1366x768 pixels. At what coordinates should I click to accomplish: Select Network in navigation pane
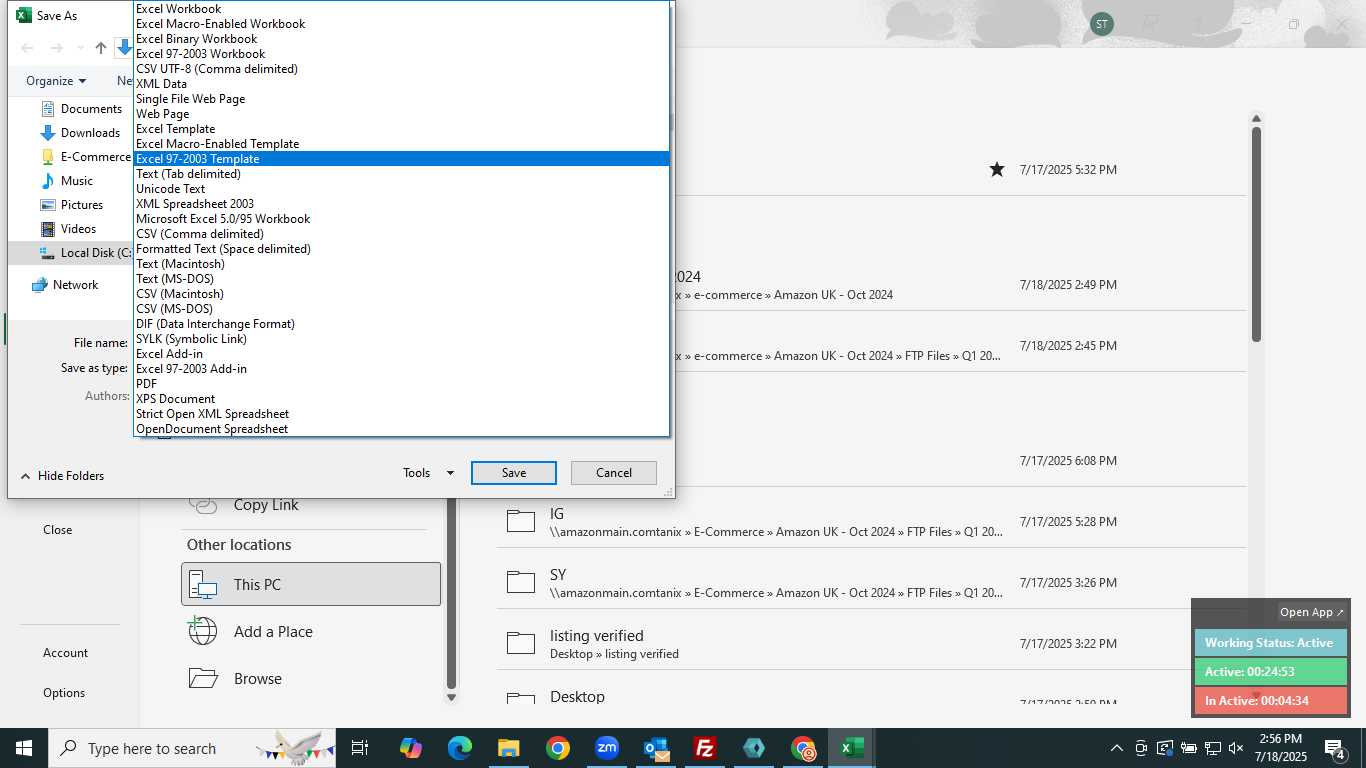coord(65,285)
